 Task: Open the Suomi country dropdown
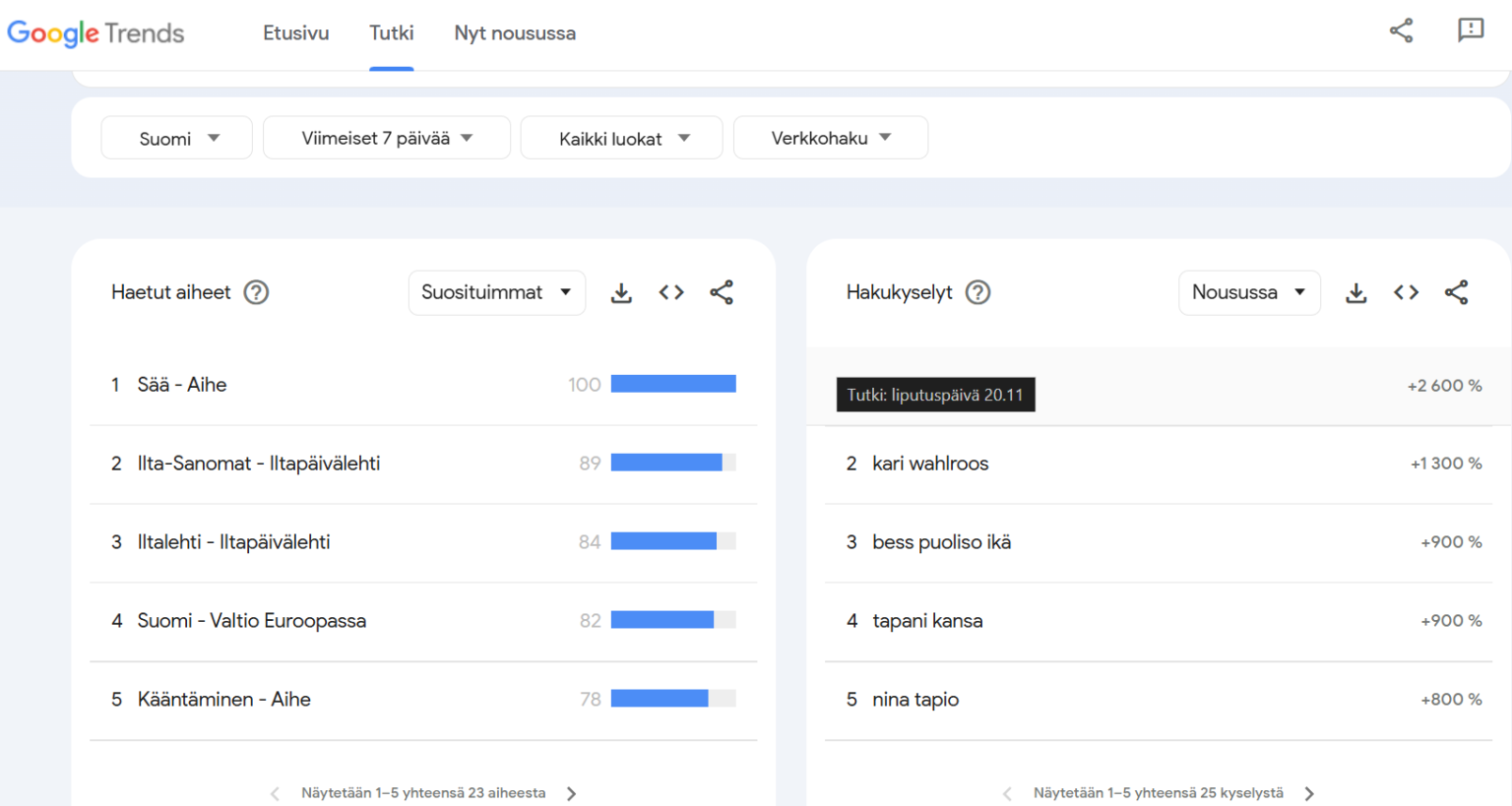177,138
